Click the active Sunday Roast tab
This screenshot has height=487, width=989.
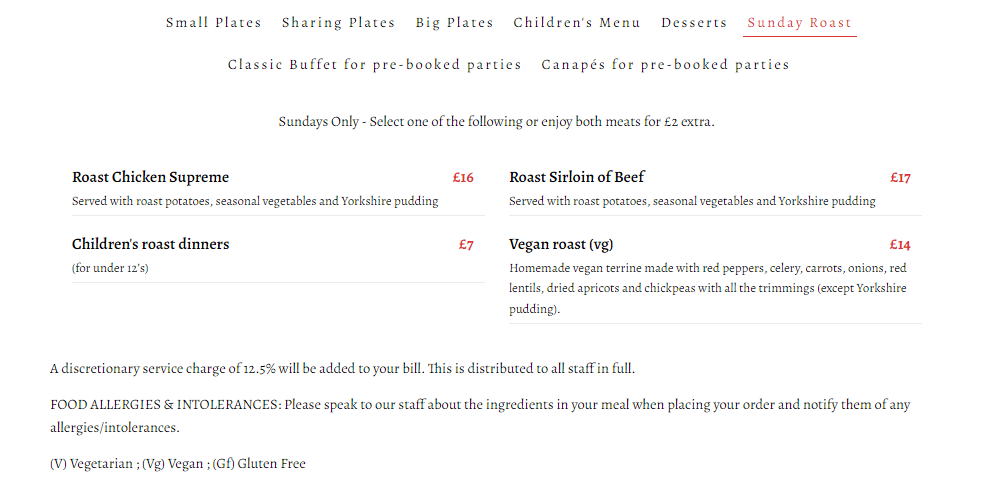point(799,22)
